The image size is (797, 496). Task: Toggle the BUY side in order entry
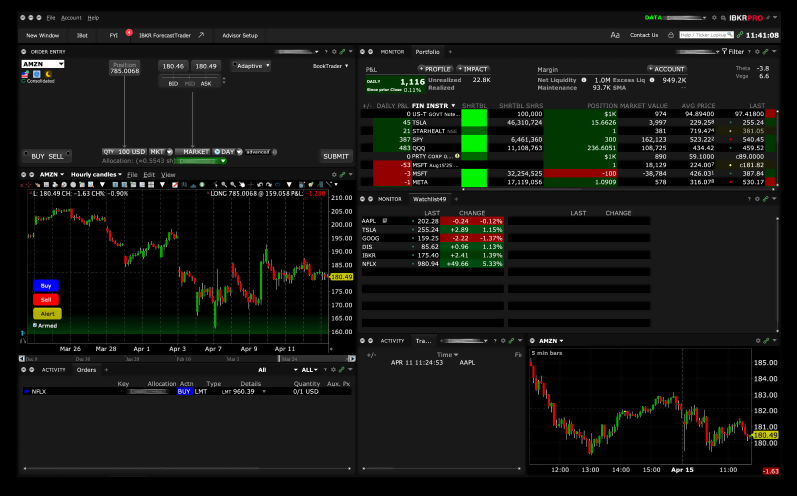(38, 157)
